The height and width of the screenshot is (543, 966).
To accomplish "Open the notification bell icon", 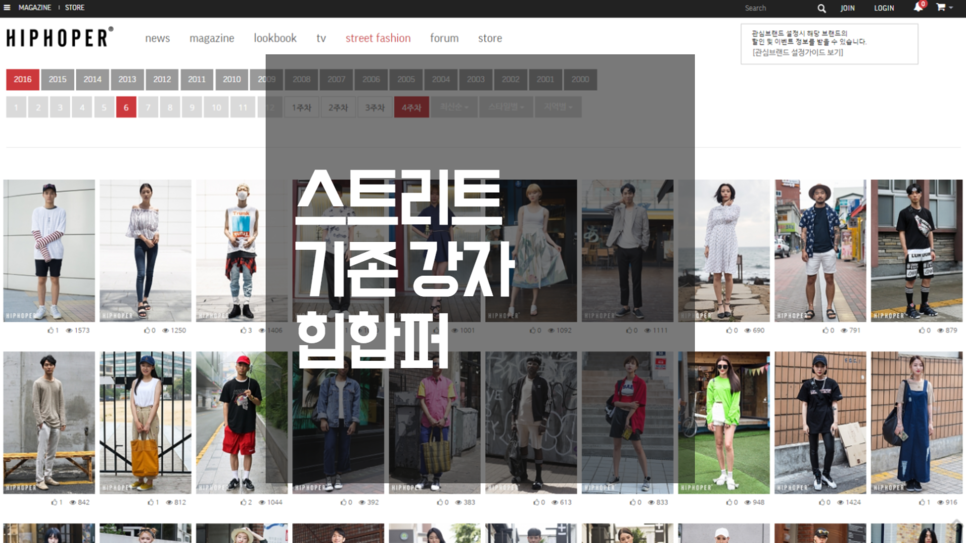I will click(x=918, y=7).
